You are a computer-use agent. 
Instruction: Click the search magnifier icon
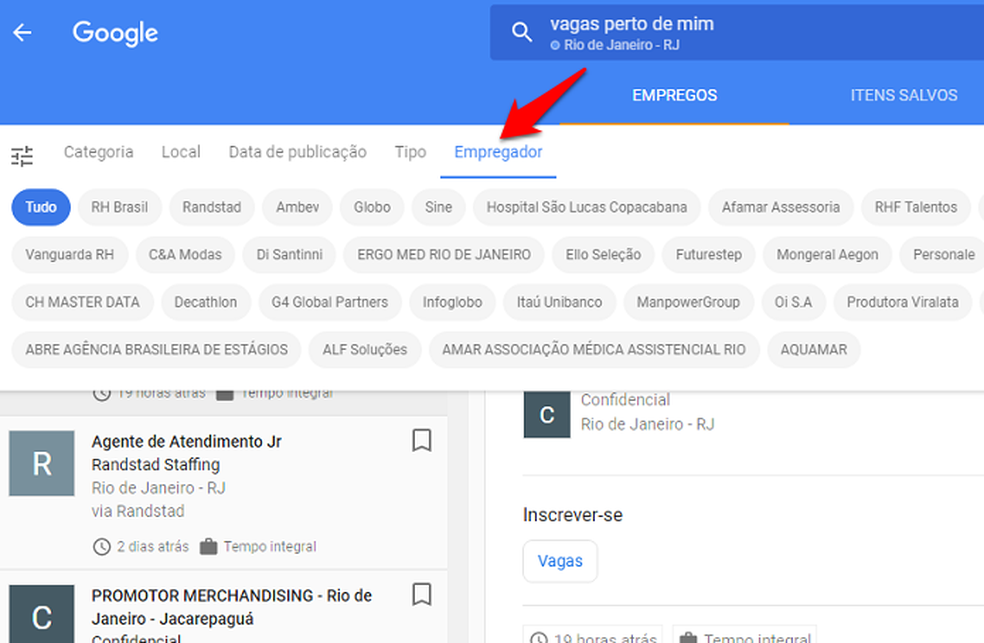521,32
